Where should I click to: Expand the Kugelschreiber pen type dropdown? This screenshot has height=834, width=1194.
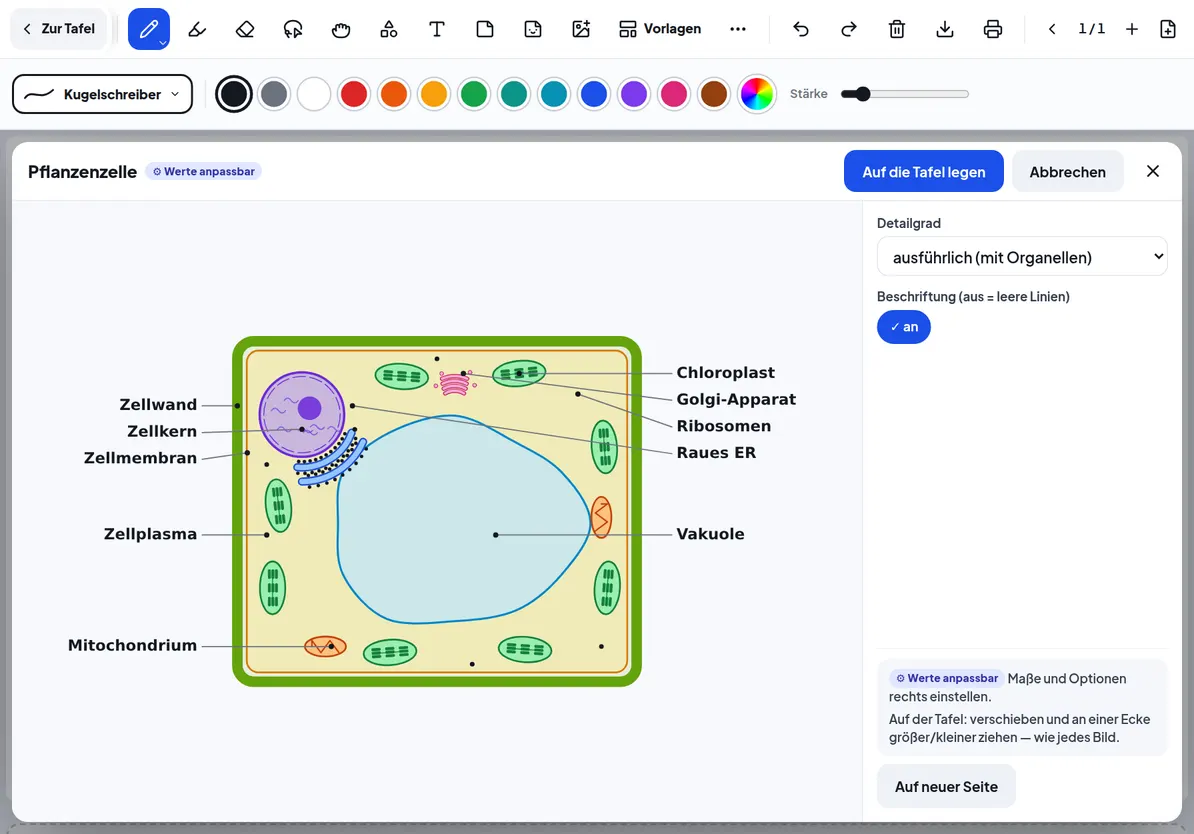click(103, 94)
